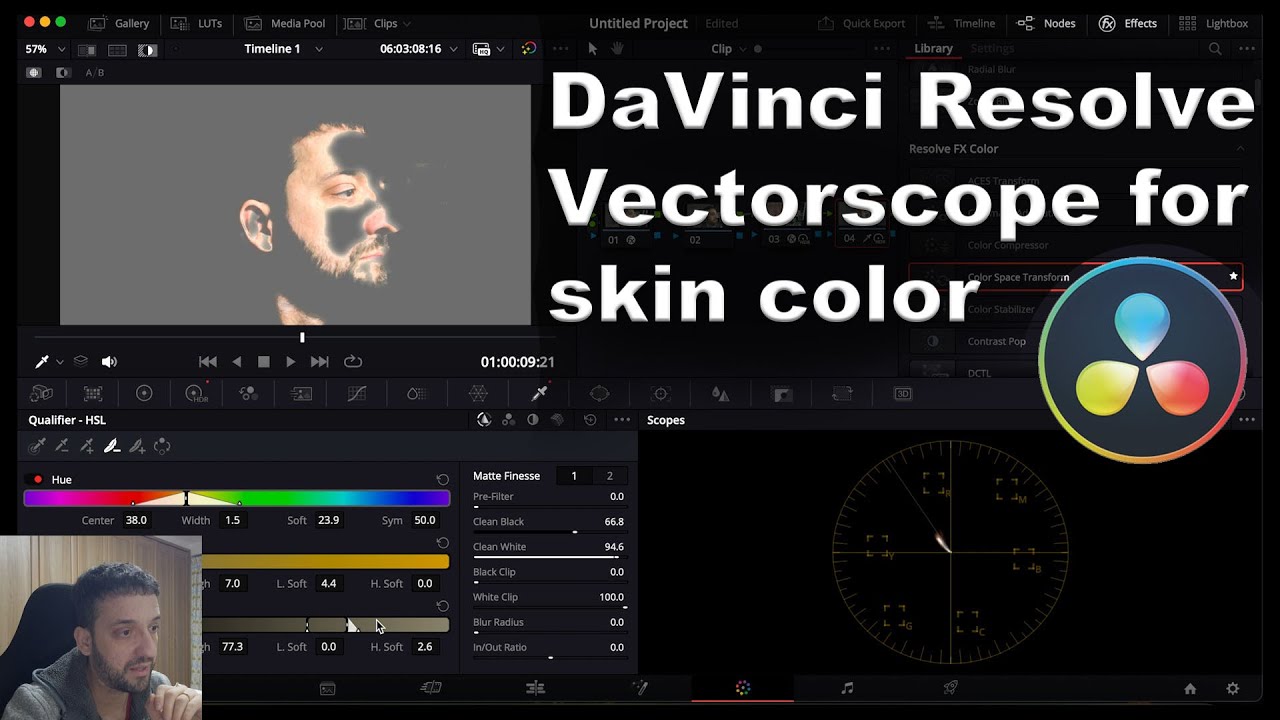Open the Color Warper palette

[479, 394]
